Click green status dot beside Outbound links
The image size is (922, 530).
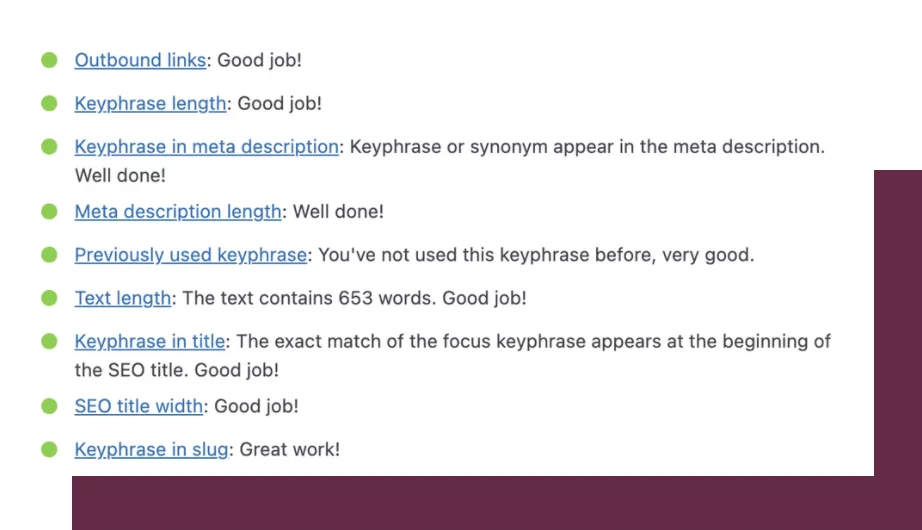[49, 60]
